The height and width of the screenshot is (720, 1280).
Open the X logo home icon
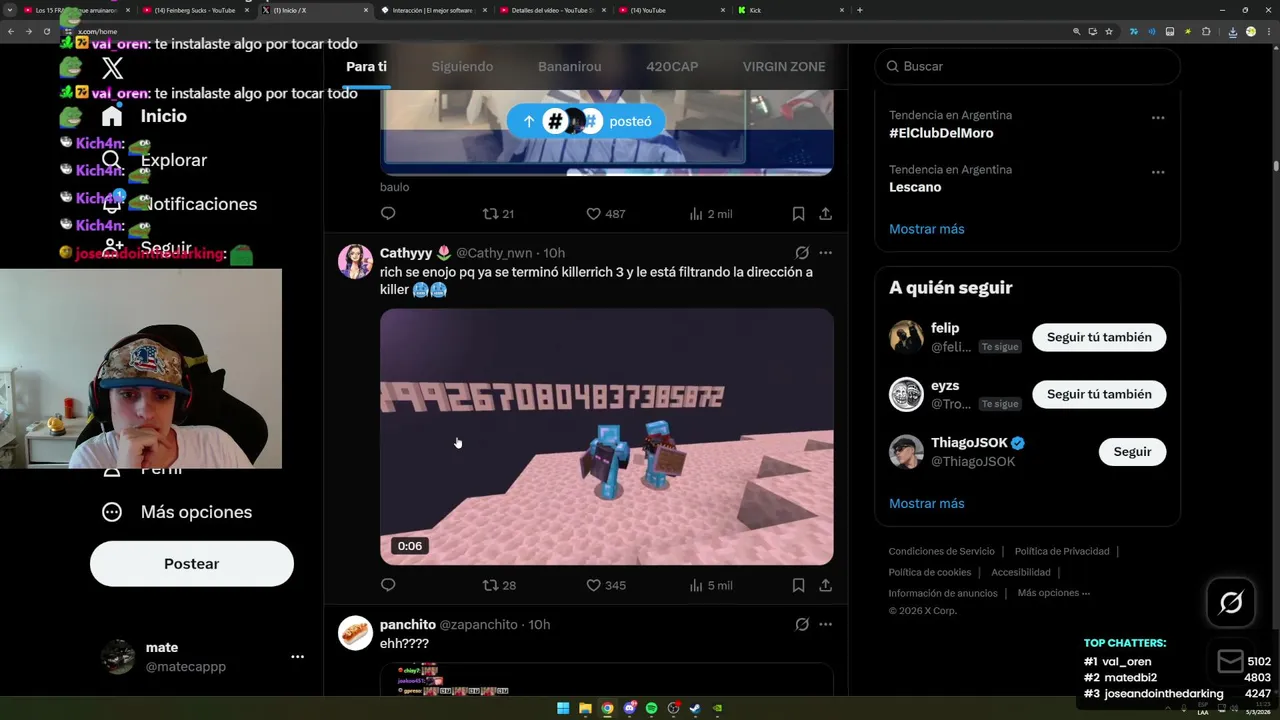point(113,68)
